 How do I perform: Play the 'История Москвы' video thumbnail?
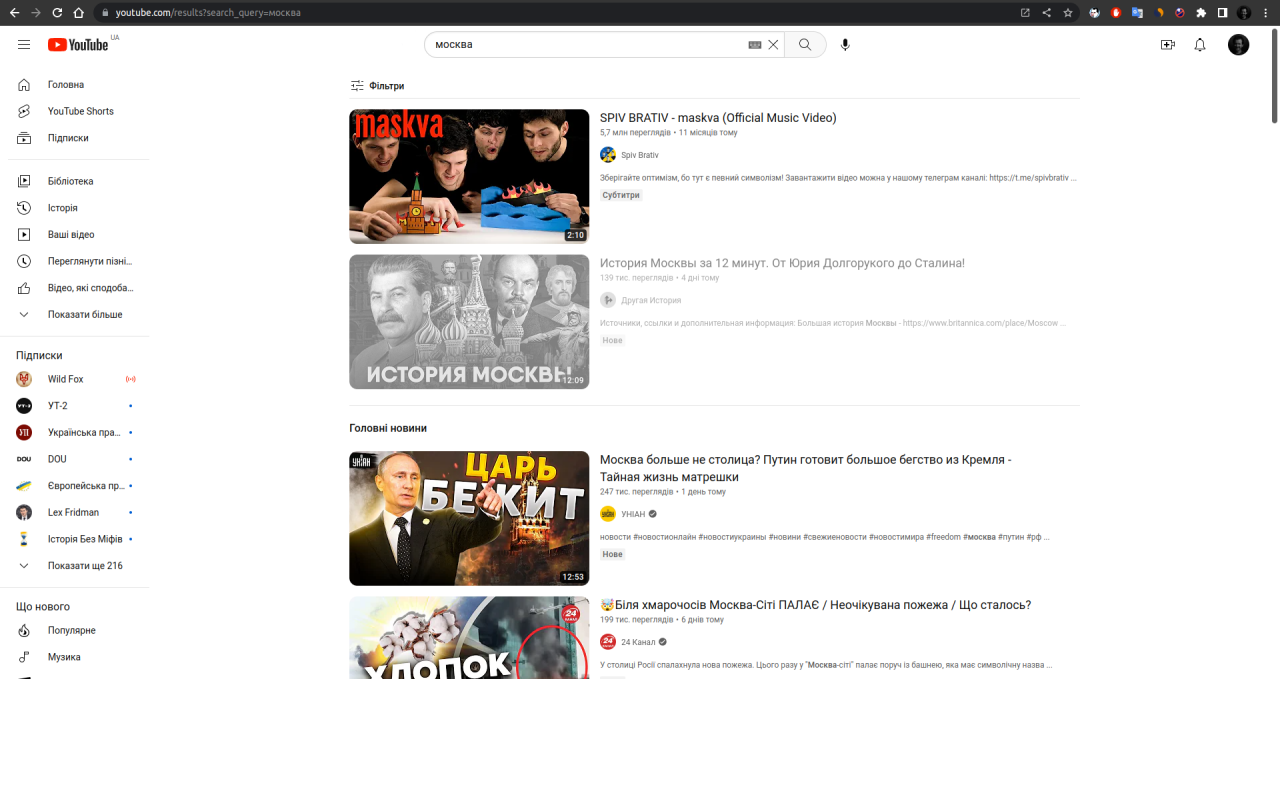tap(469, 322)
